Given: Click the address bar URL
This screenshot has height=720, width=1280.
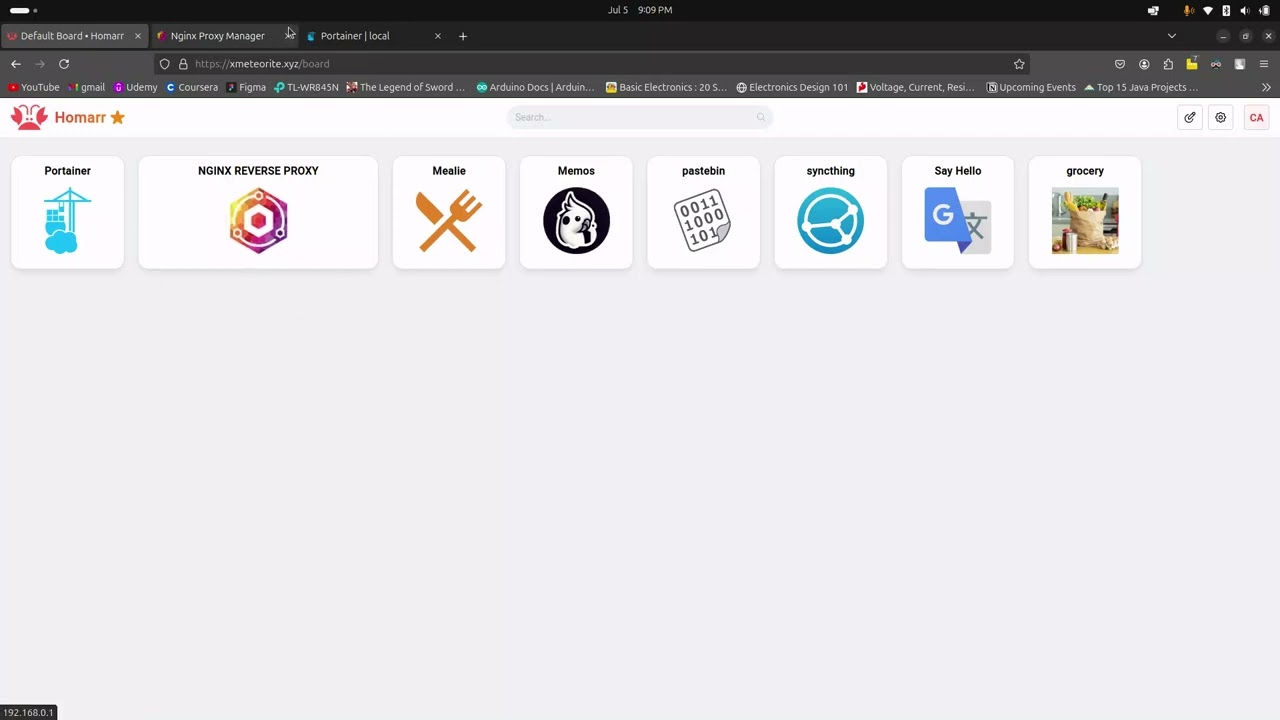Looking at the screenshot, I should click(x=262, y=64).
